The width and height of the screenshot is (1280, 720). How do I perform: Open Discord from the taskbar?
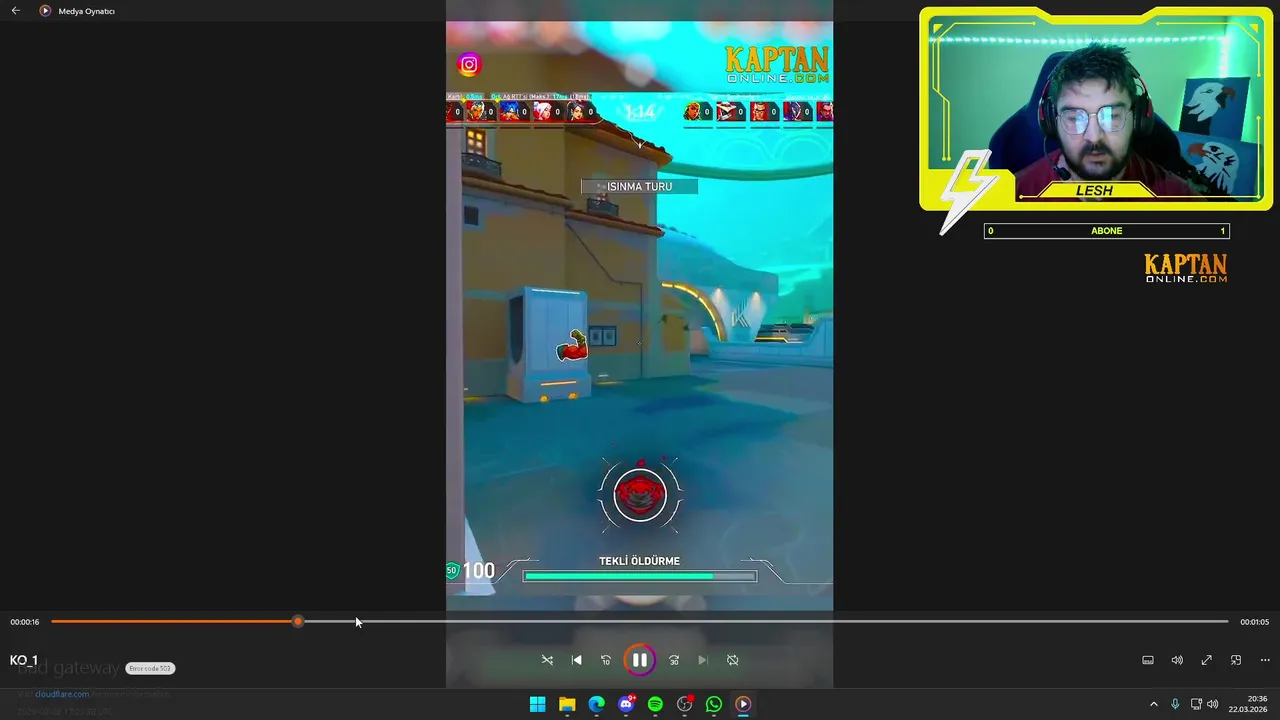[x=626, y=704]
